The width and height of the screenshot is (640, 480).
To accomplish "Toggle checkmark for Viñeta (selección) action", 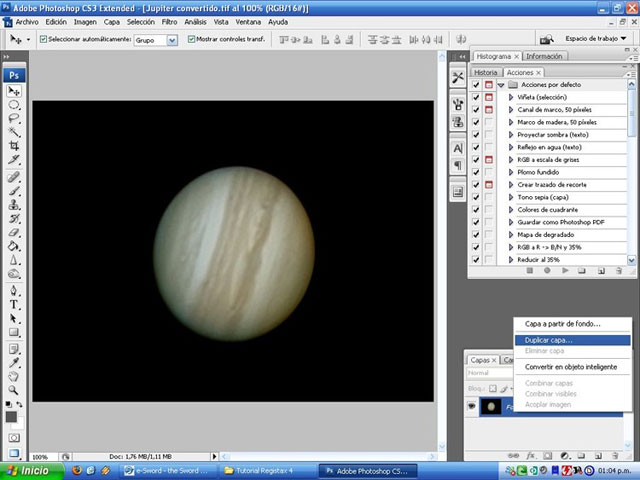I will tap(476, 97).
